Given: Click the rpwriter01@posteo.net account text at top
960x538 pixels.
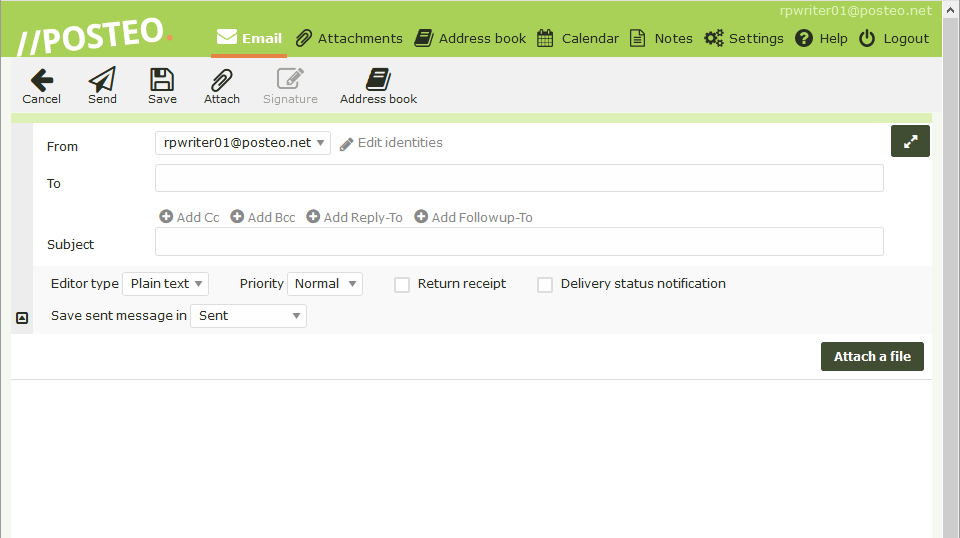Looking at the screenshot, I should (855, 10).
